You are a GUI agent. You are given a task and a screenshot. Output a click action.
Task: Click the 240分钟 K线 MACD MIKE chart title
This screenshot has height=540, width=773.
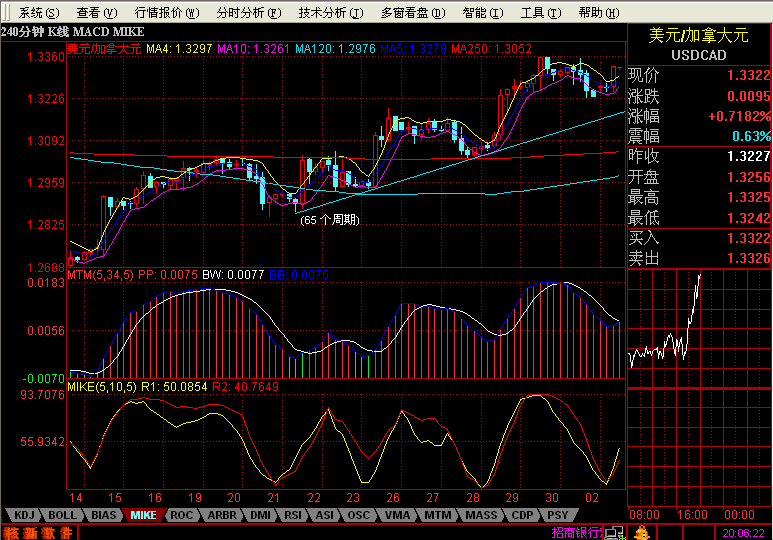[73, 32]
